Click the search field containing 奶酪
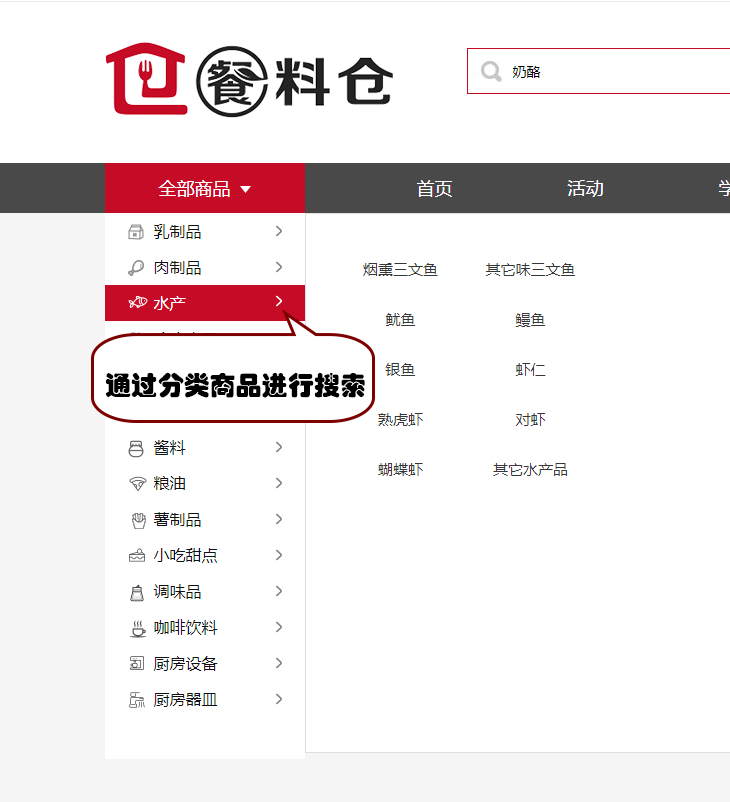The width and height of the screenshot is (730, 802). [x=610, y=72]
